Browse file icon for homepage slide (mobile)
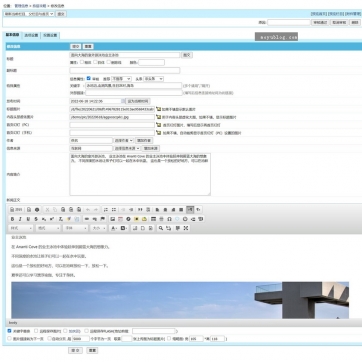This screenshot has height=362, width=362. (158, 133)
